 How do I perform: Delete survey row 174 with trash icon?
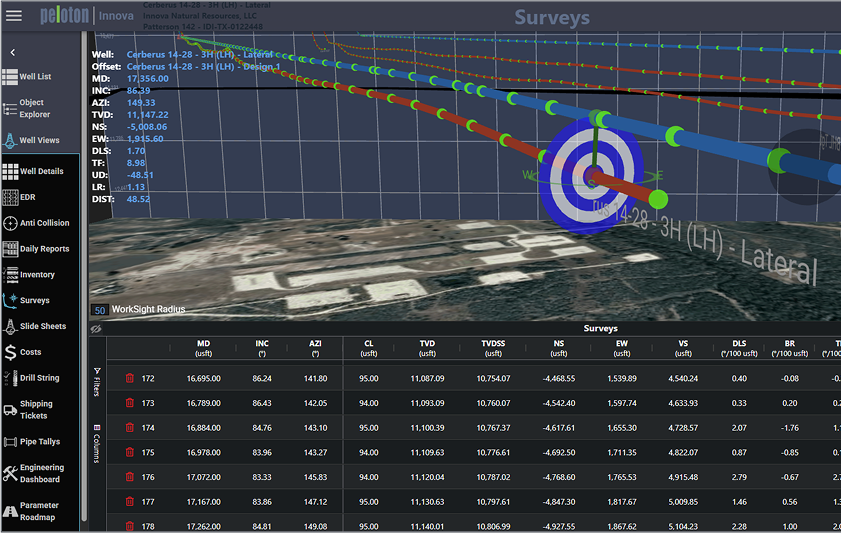(x=129, y=425)
